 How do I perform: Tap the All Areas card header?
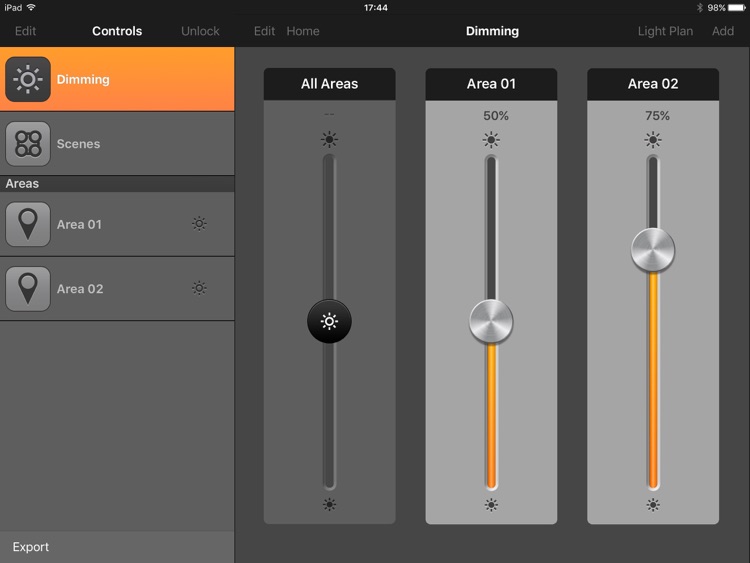pyautogui.click(x=329, y=84)
